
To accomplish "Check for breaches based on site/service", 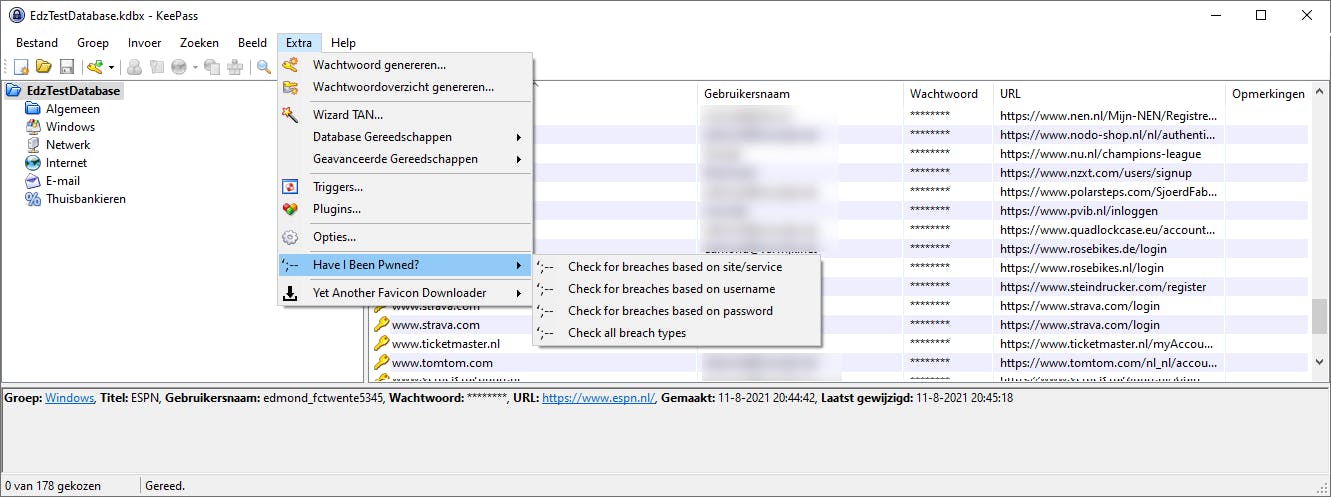I will click(x=677, y=267).
